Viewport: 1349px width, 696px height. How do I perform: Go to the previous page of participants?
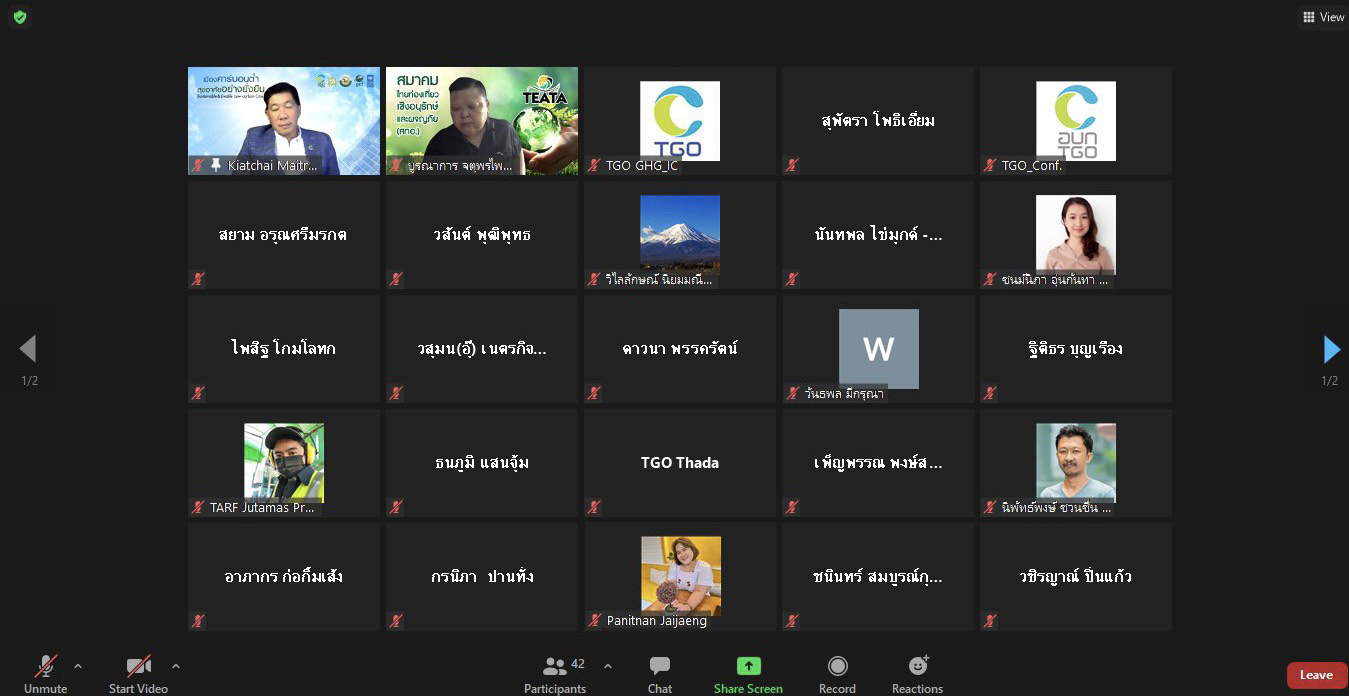coord(28,349)
